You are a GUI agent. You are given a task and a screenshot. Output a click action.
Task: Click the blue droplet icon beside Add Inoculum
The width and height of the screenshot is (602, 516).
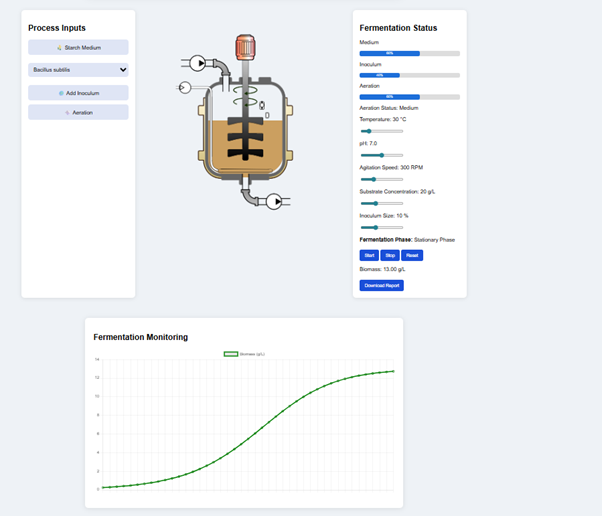tap(61, 93)
